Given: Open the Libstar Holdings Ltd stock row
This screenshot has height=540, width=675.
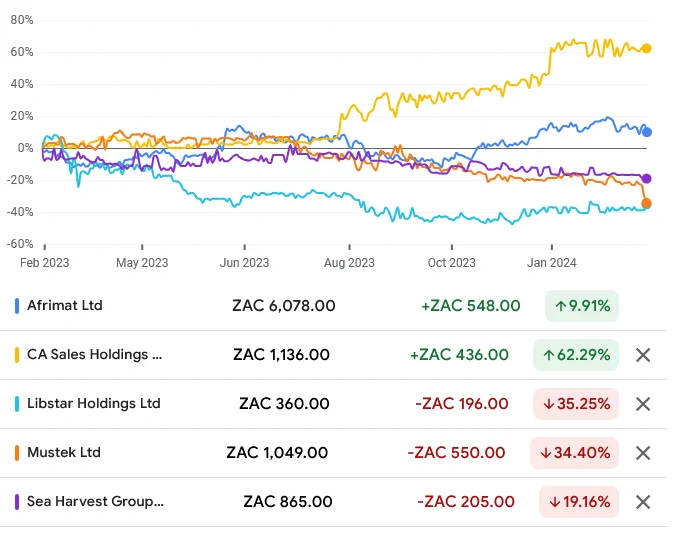Looking at the screenshot, I should point(334,404).
